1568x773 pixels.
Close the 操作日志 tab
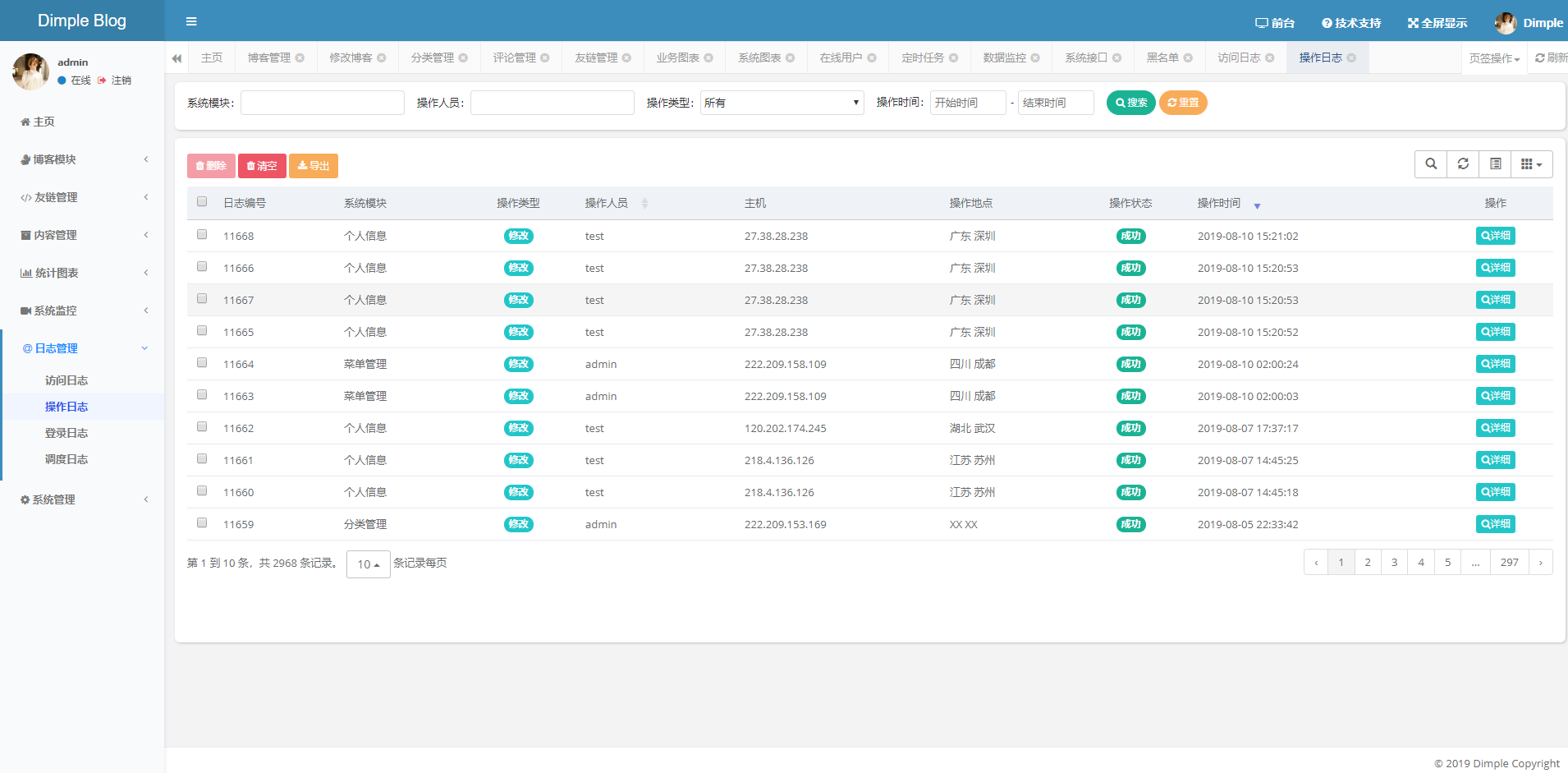point(1351,58)
